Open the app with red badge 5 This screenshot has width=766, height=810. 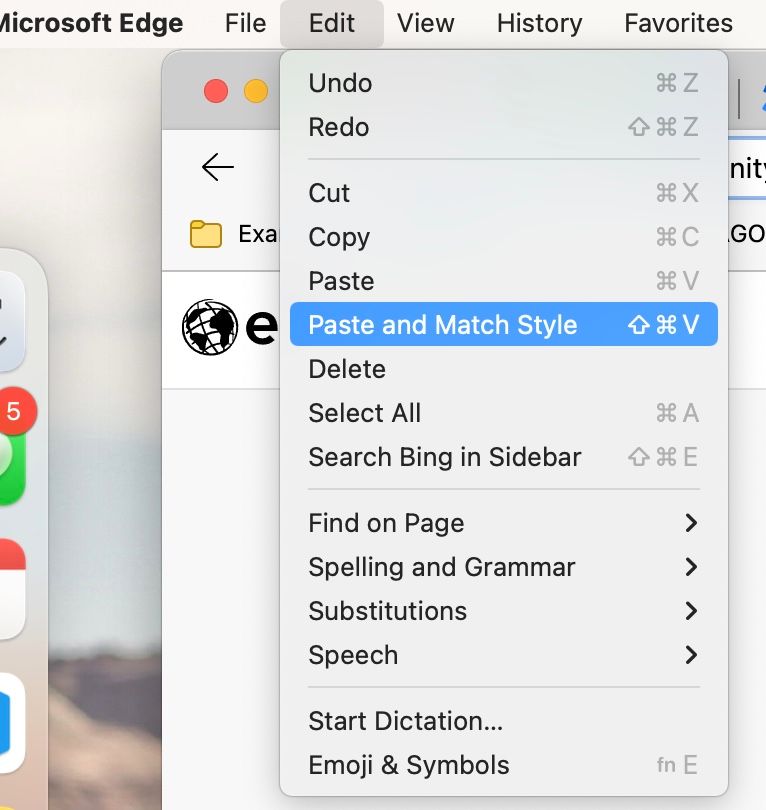click(x=10, y=444)
